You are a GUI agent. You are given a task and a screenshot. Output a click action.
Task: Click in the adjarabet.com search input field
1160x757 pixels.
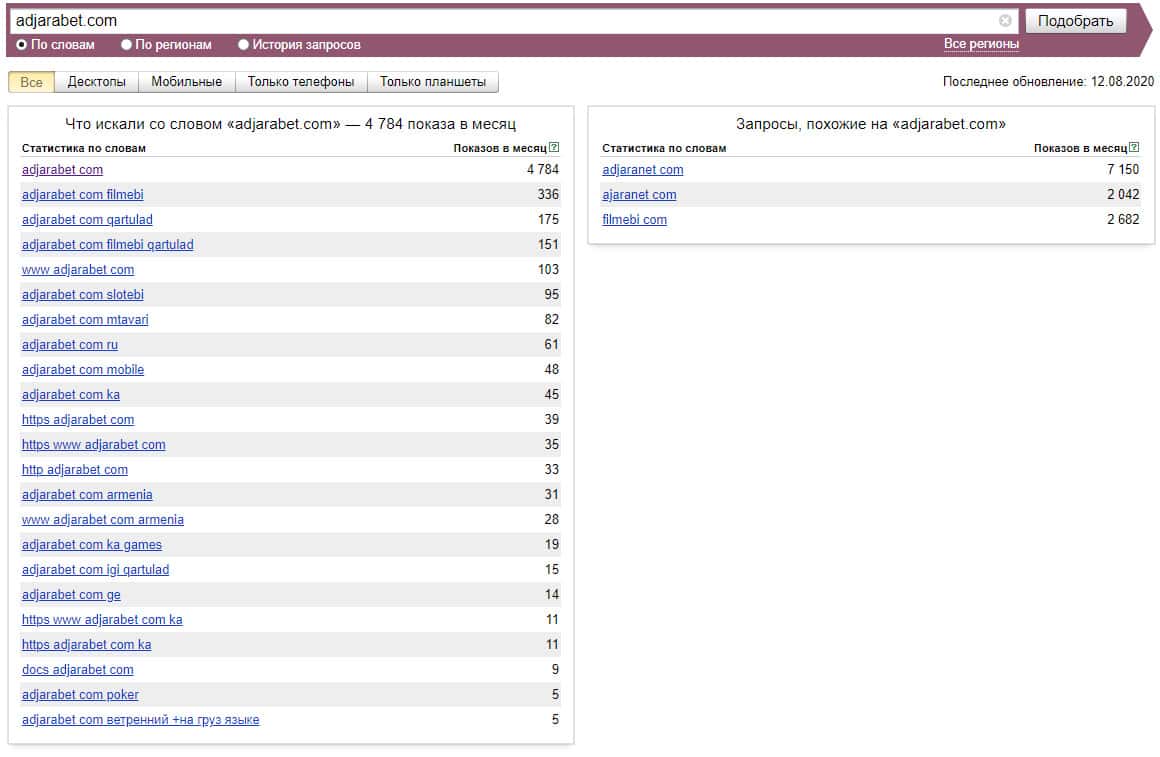point(500,21)
